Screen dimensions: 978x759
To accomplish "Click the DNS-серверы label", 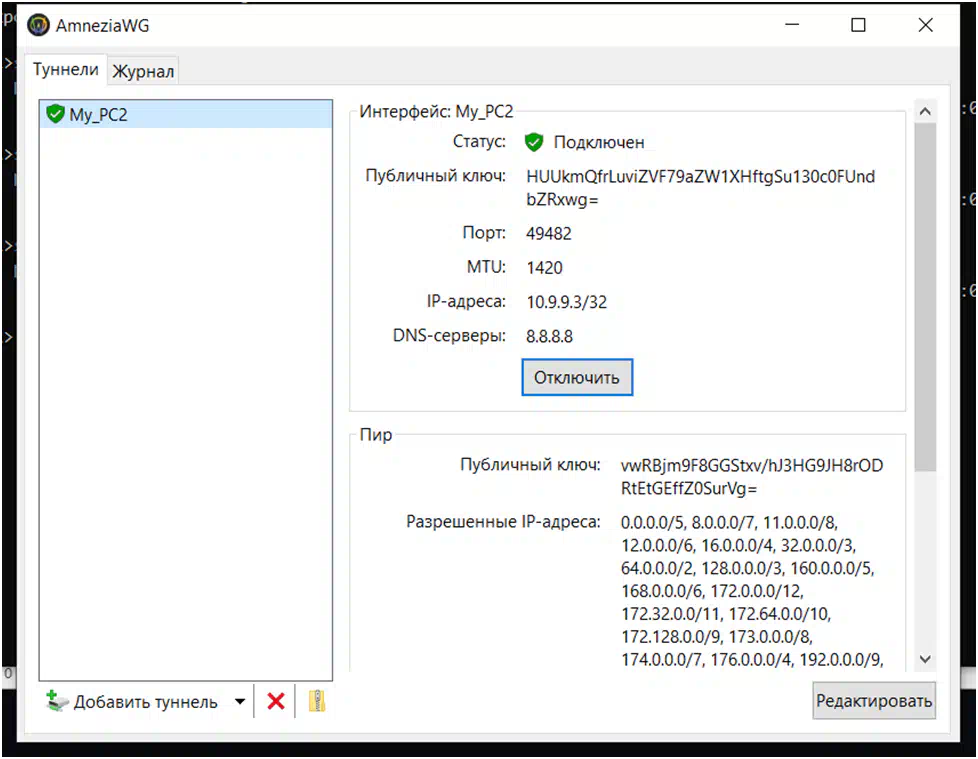I will pyautogui.click(x=449, y=336).
